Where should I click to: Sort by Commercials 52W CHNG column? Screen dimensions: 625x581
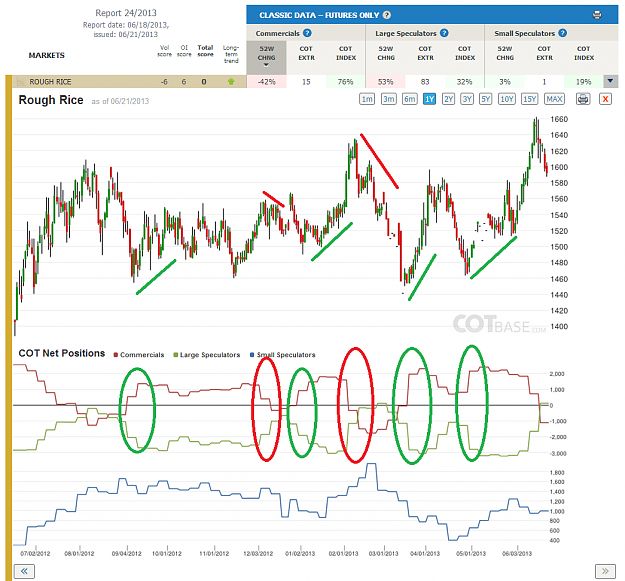[266, 57]
